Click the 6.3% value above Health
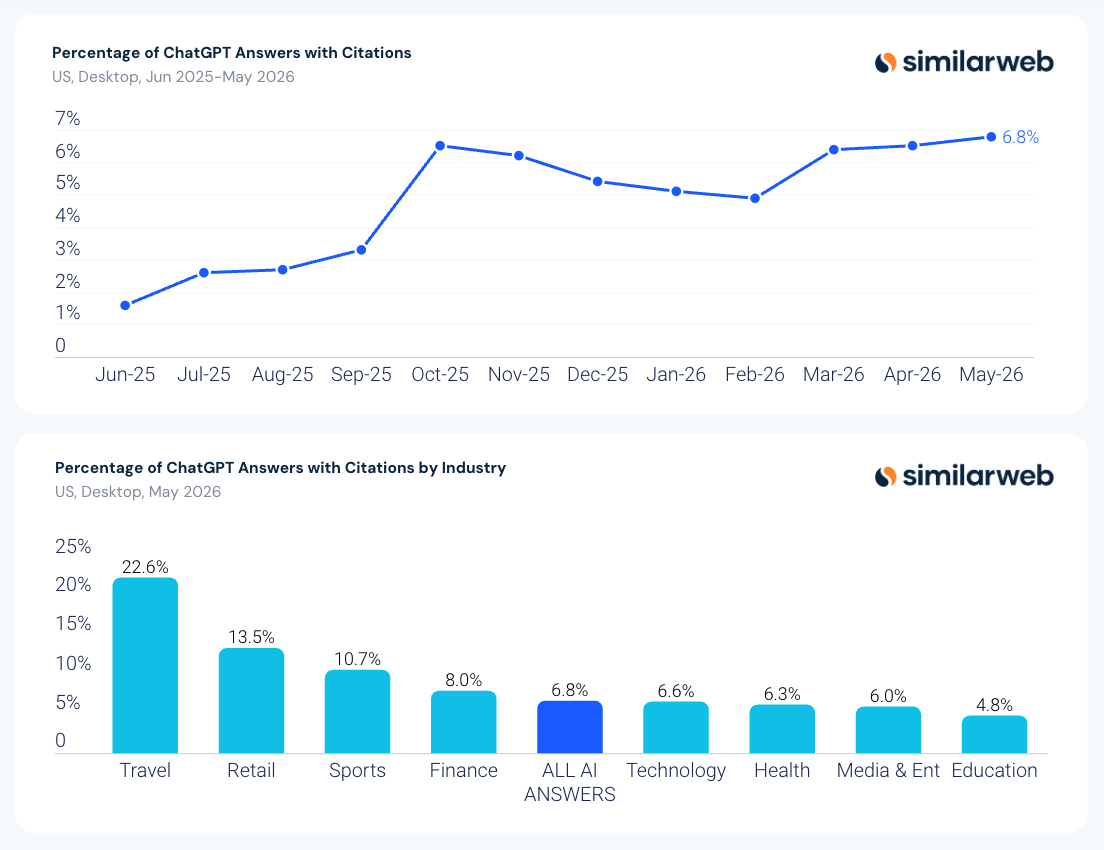Screen dimensions: 1104x850 pyautogui.click(x=782, y=694)
